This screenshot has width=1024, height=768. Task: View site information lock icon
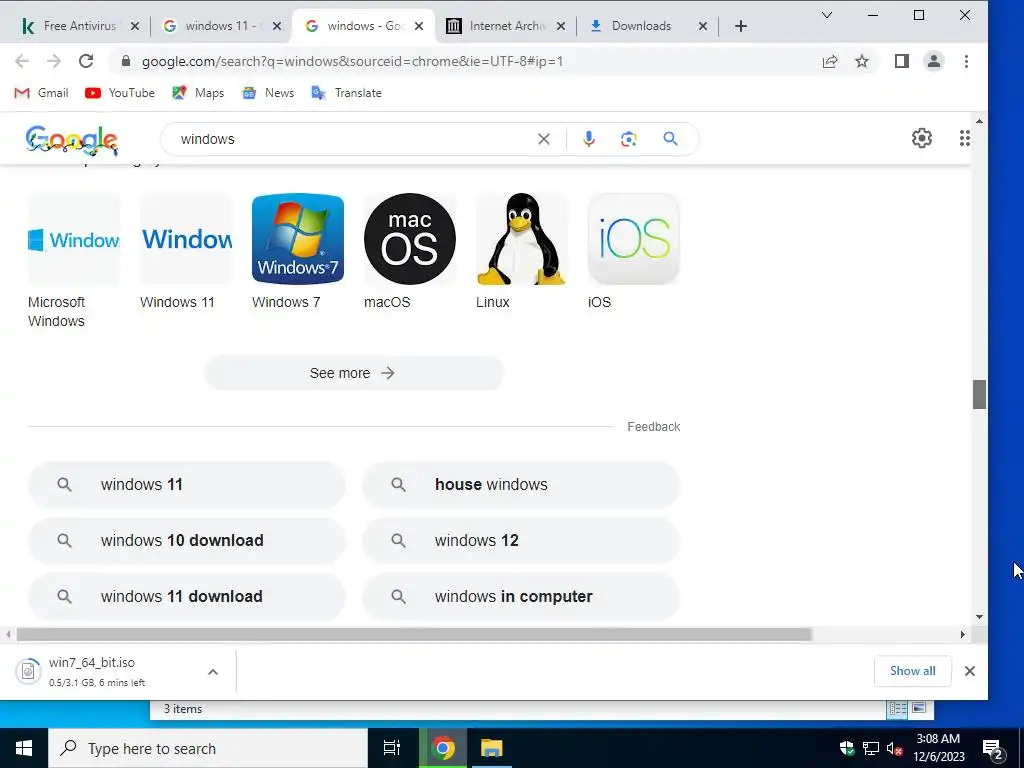click(x=126, y=61)
